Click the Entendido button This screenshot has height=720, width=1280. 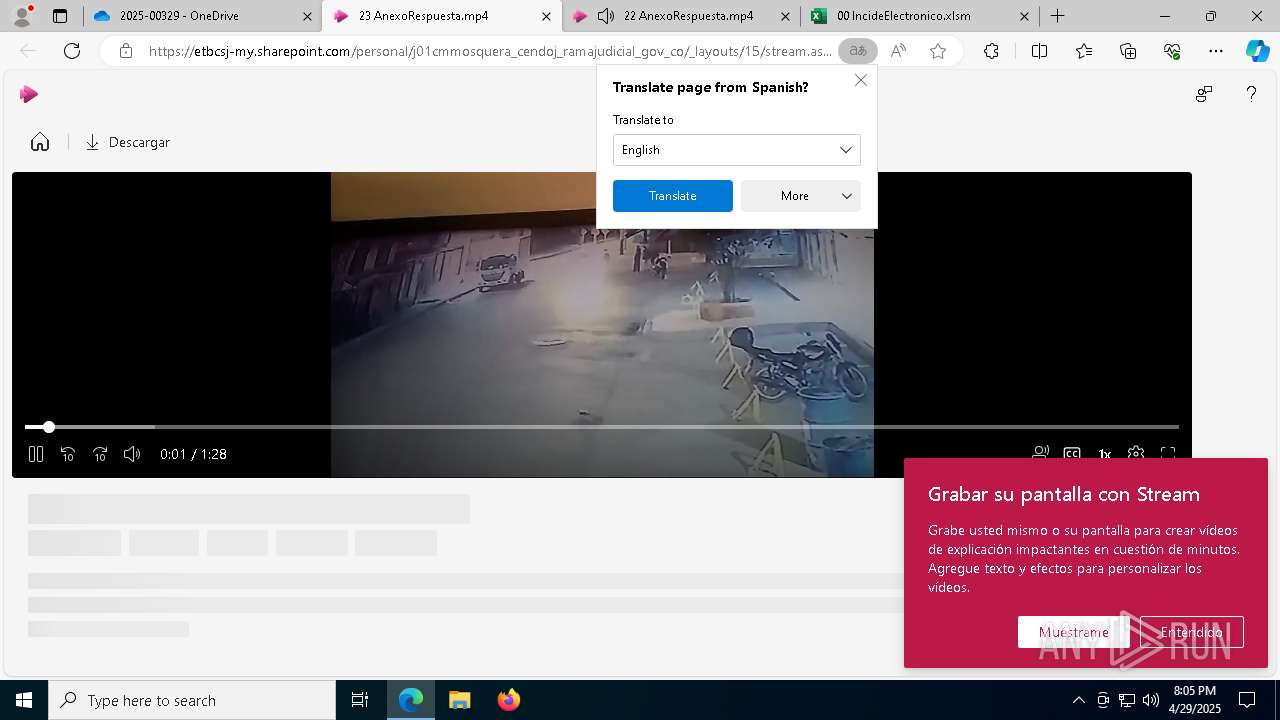pos(1191,632)
